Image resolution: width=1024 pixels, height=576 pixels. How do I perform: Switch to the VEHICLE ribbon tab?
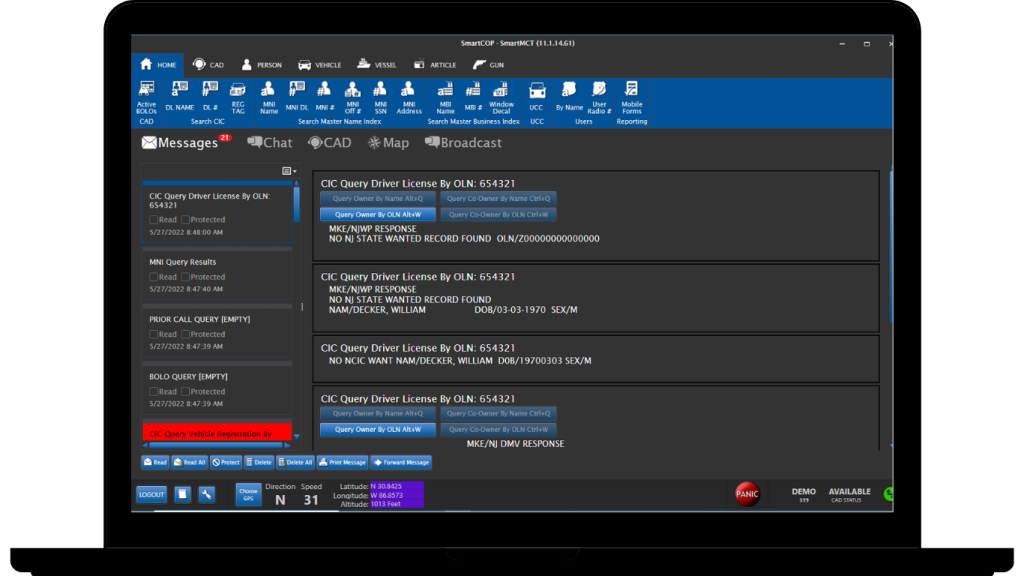[x=320, y=65]
